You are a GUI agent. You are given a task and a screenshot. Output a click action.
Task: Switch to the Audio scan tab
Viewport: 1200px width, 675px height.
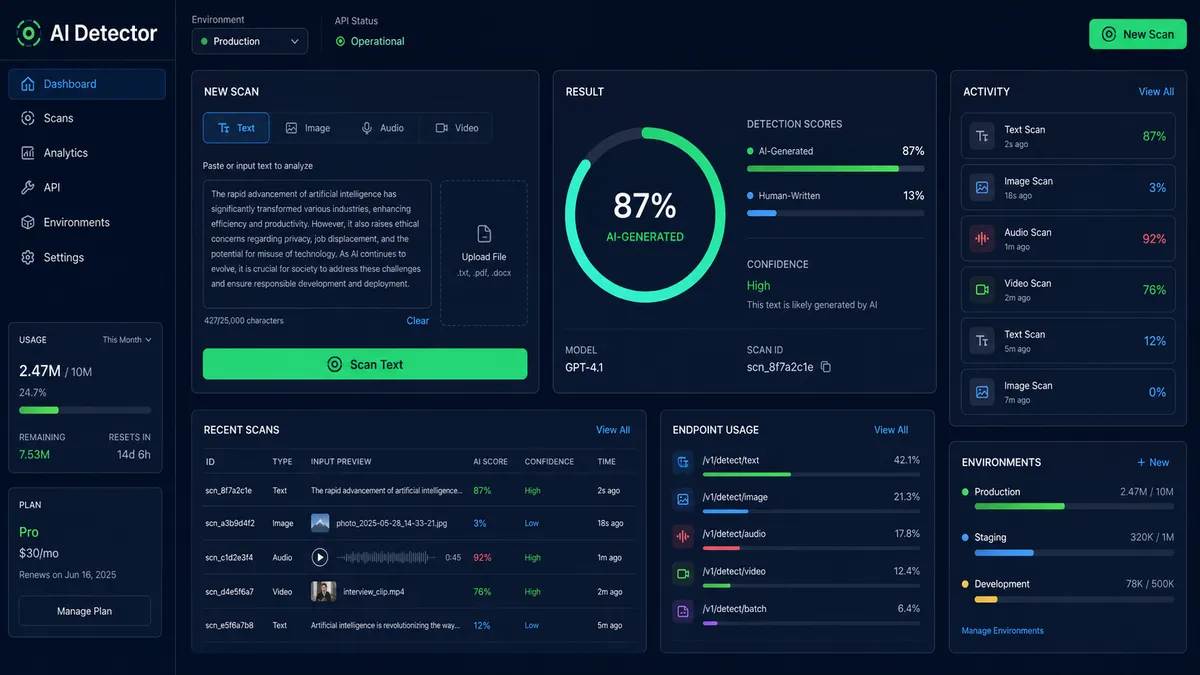[x=382, y=128]
